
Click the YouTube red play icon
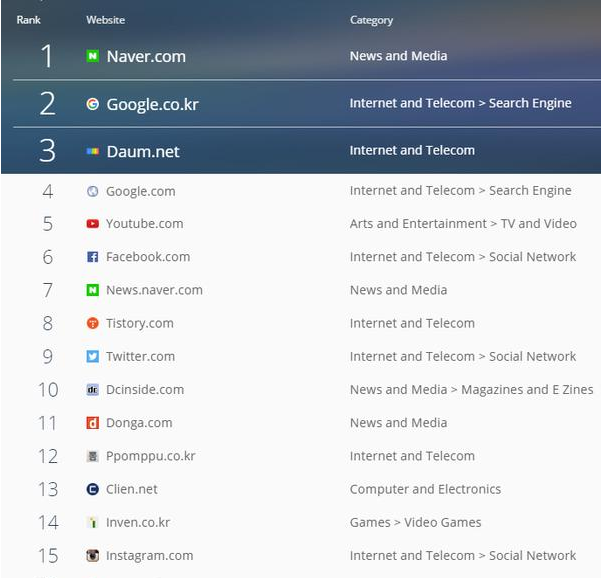tap(92, 224)
